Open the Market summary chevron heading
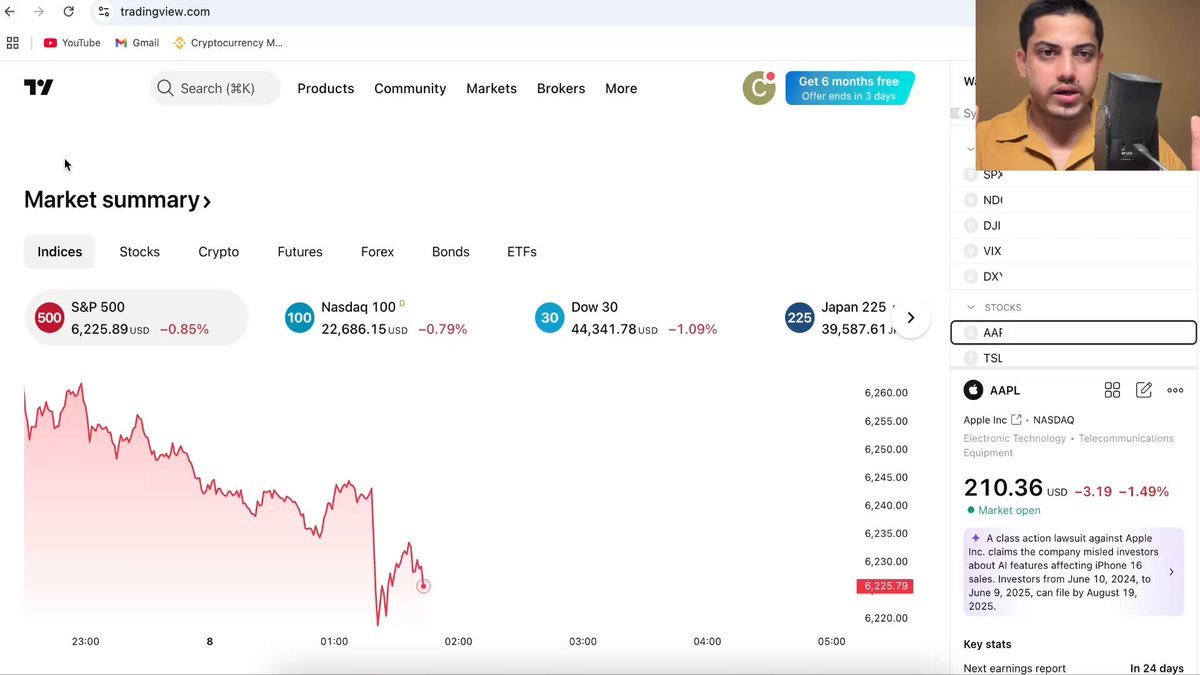Viewport: 1200px width, 675px height. tap(117, 200)
